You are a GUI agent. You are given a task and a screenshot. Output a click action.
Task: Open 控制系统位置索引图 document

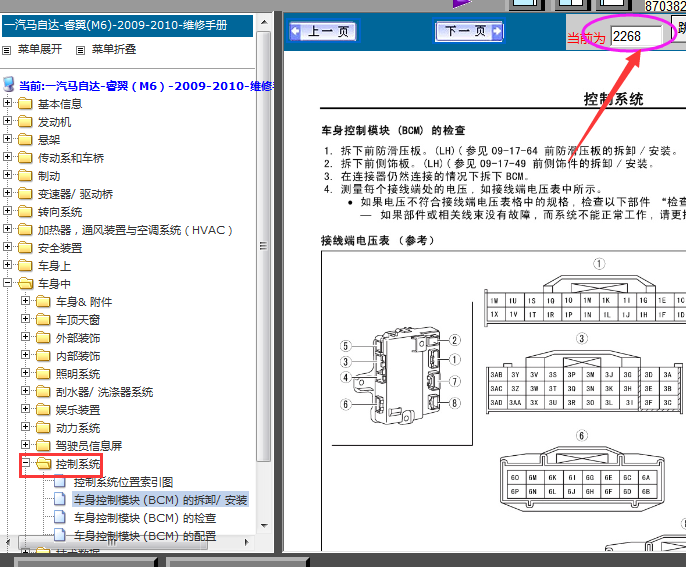point(123,482)
